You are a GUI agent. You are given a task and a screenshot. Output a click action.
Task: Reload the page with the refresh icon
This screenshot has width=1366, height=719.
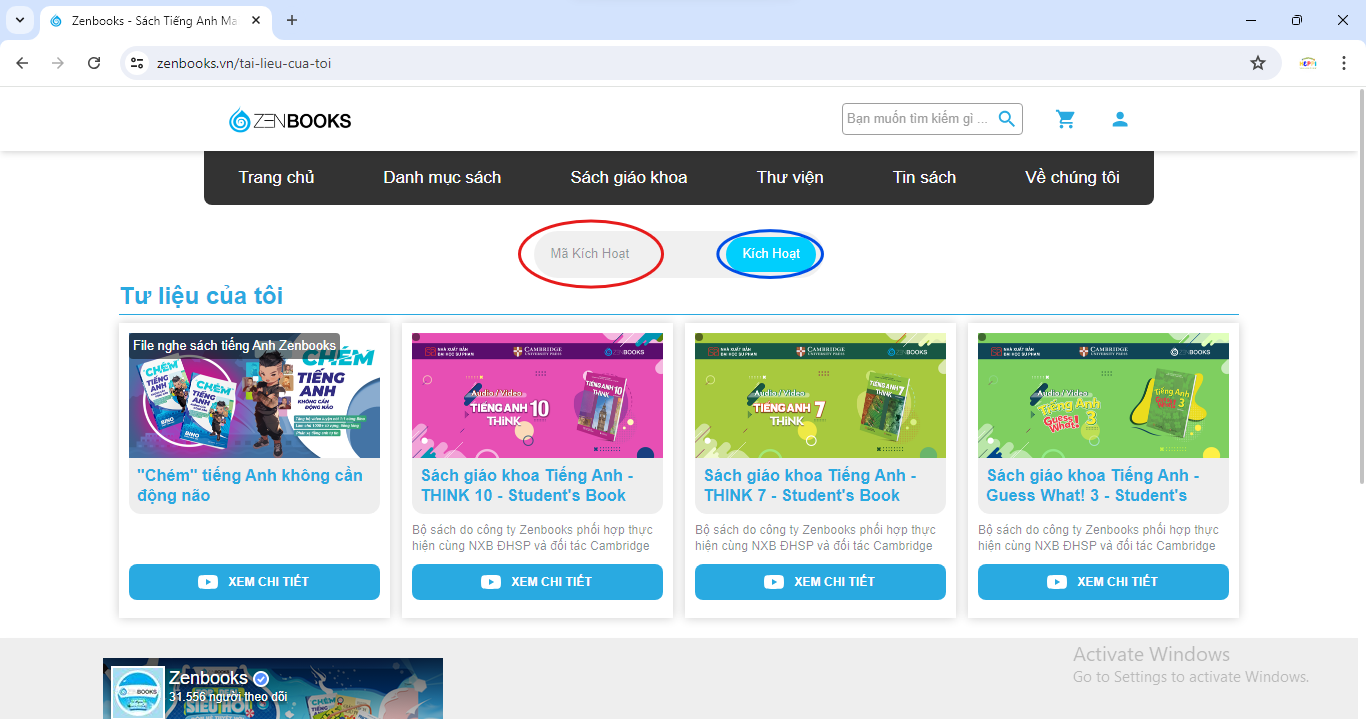[x=94, y=63]
